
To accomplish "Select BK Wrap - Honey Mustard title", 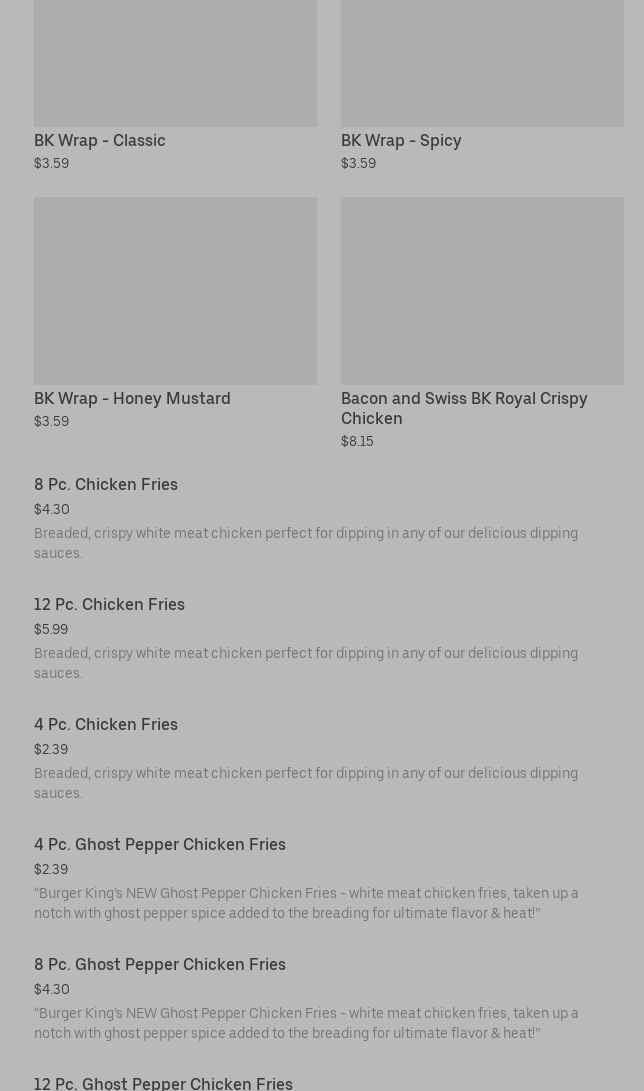I will (x=132, y=399).
